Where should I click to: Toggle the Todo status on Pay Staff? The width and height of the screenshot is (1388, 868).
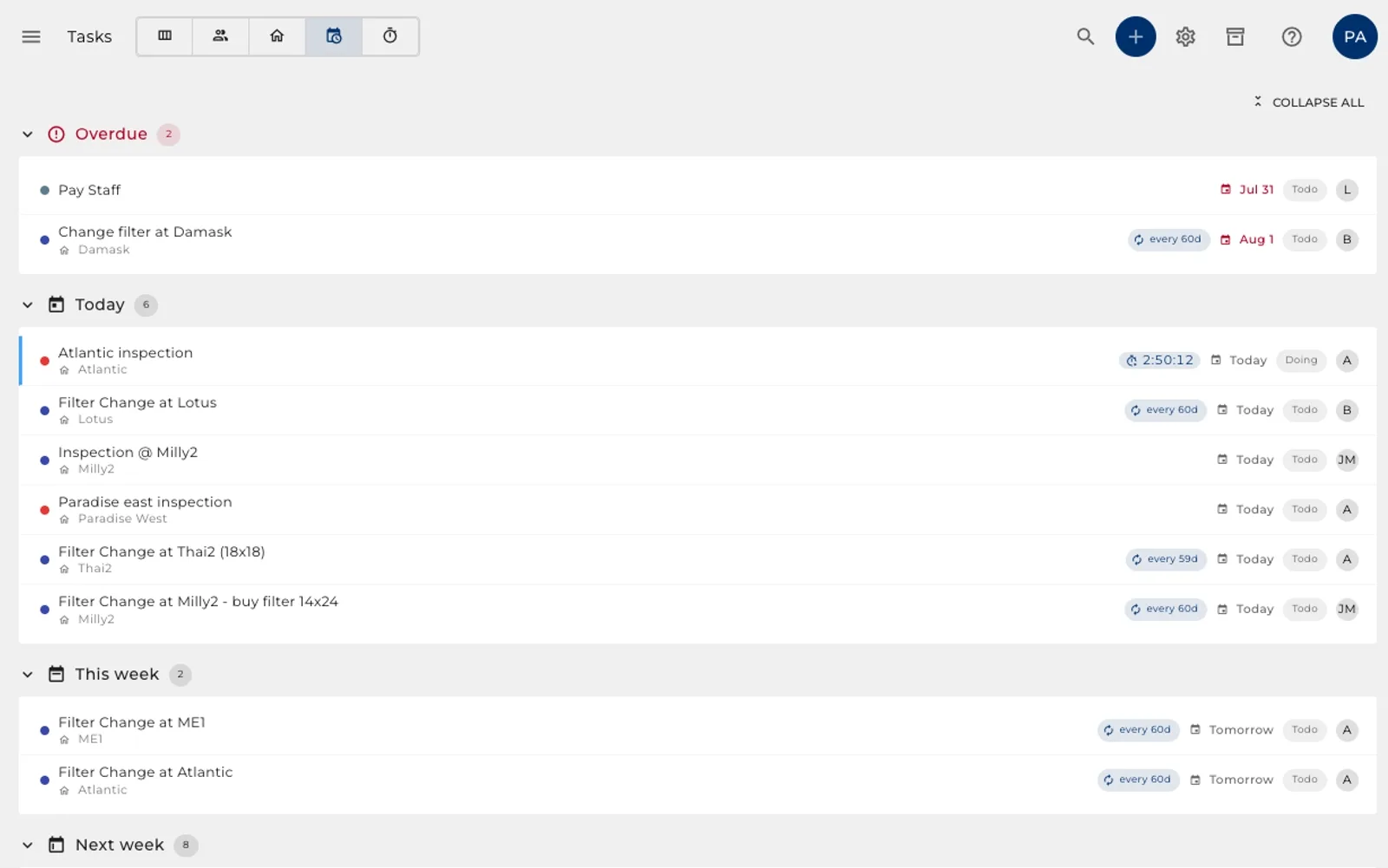click(x=1304, y=190)
